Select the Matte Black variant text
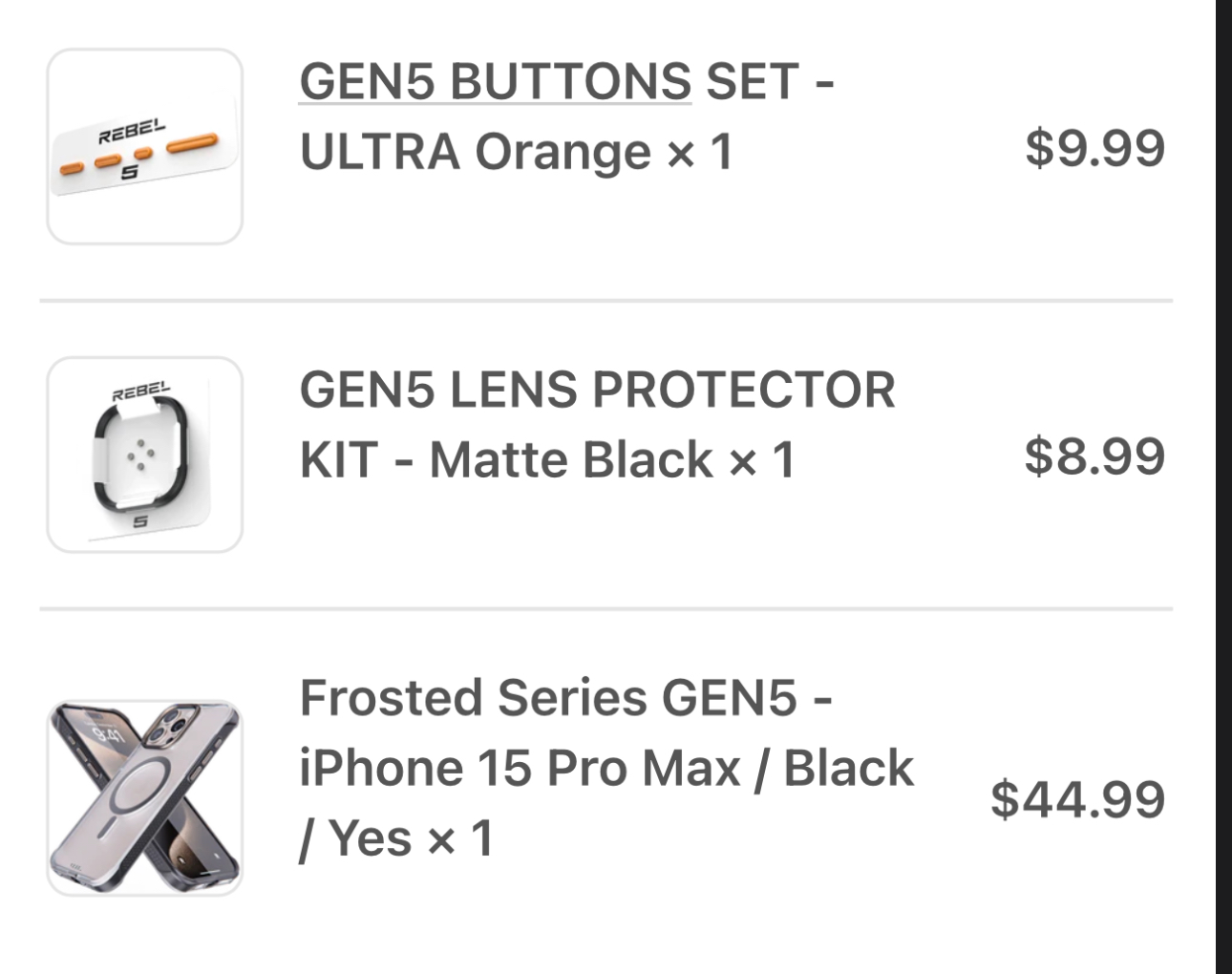The width and height of the screenshot is (1232, 974). click(571, 459)
